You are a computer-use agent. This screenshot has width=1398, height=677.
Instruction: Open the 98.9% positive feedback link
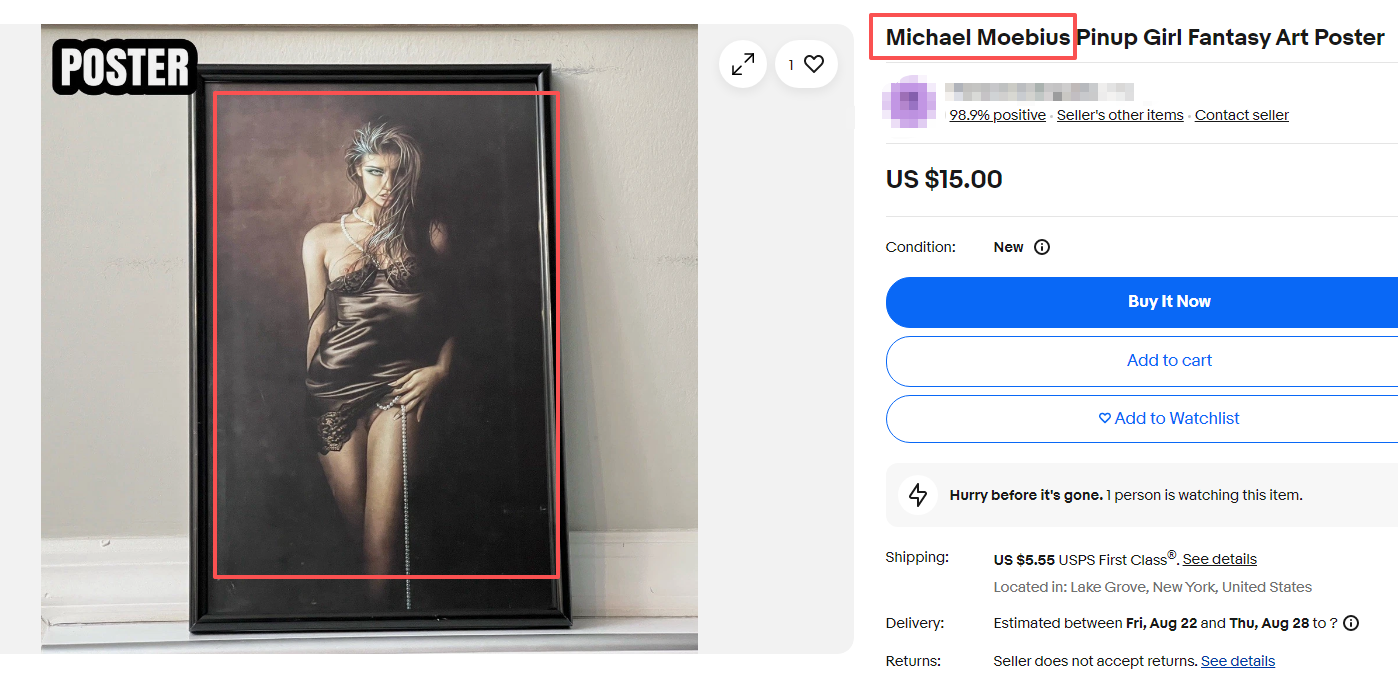click(997, 115)
